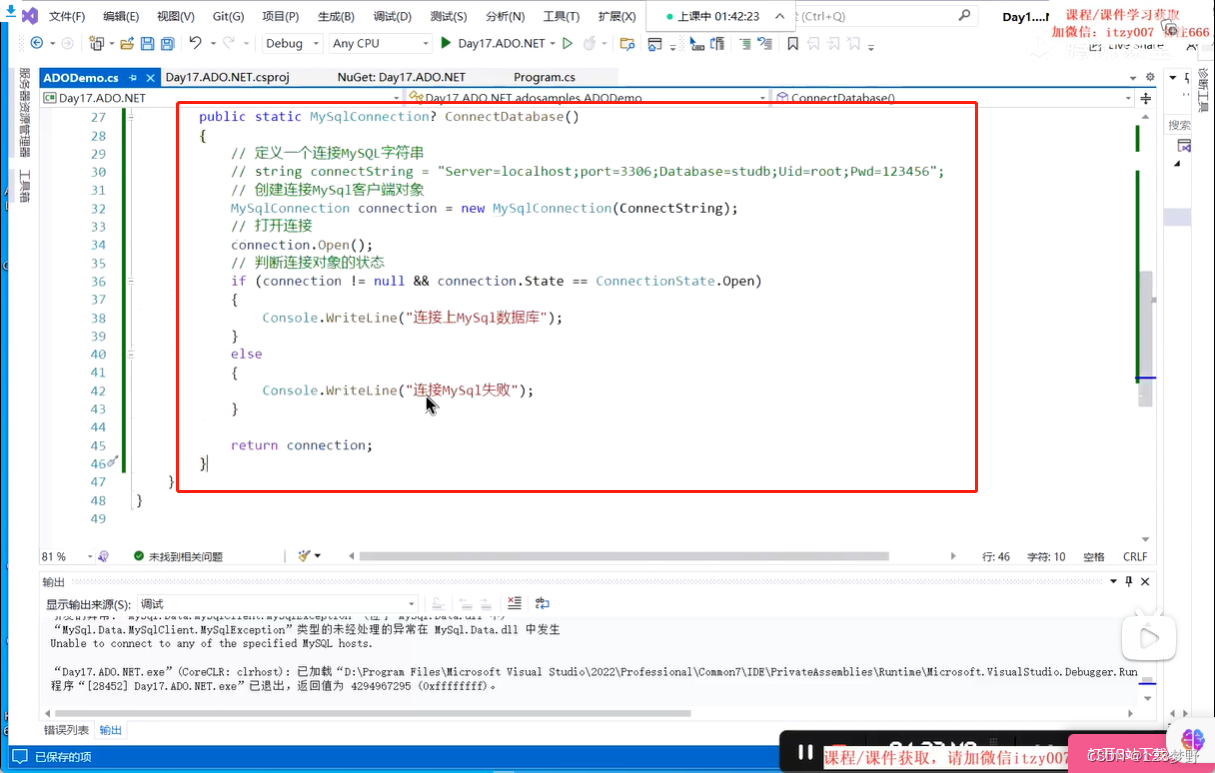Click the save all icon

[x=167, y=43]
